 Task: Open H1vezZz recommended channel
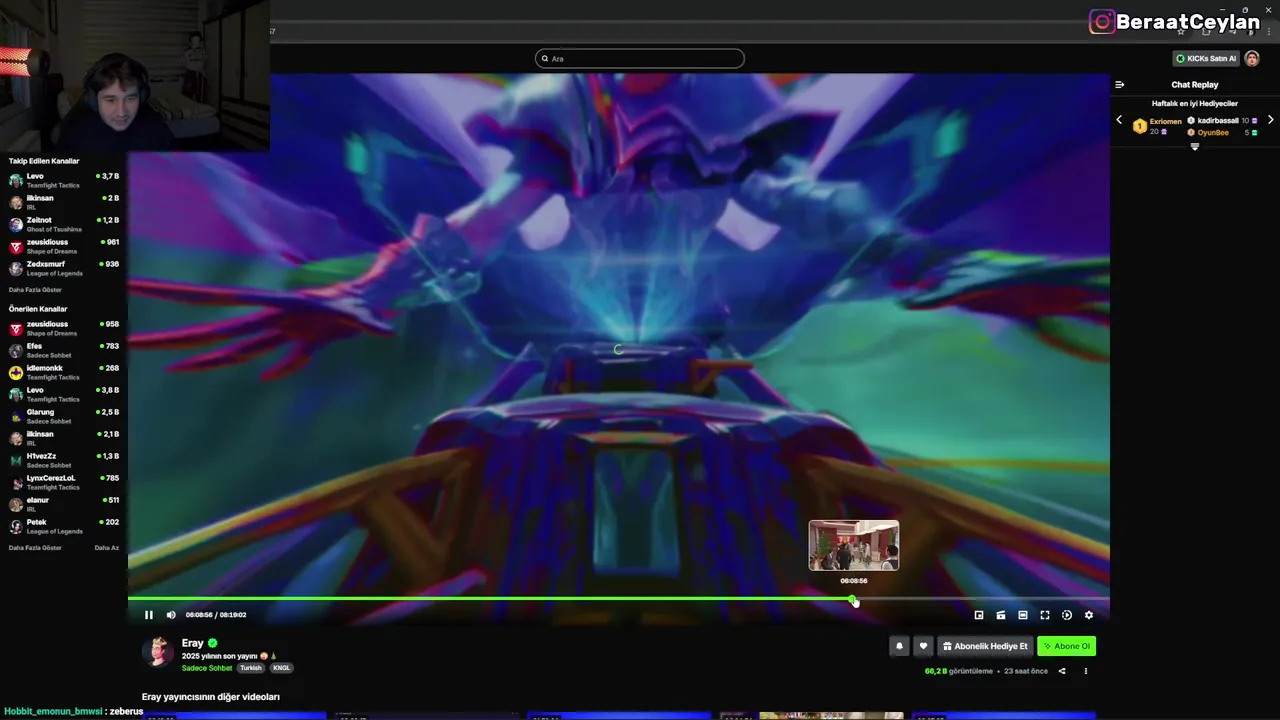pyautogui.click(x=64, y=460)
